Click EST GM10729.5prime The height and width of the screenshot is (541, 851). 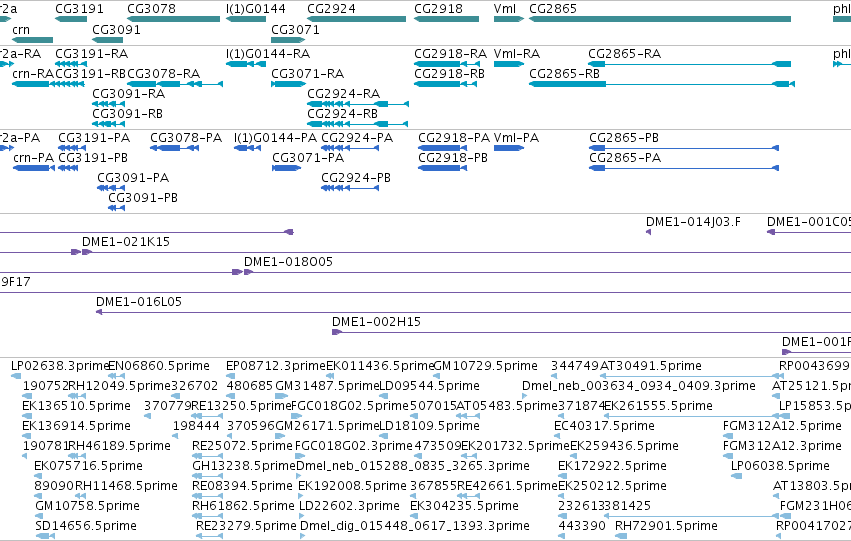click(485, 366)
